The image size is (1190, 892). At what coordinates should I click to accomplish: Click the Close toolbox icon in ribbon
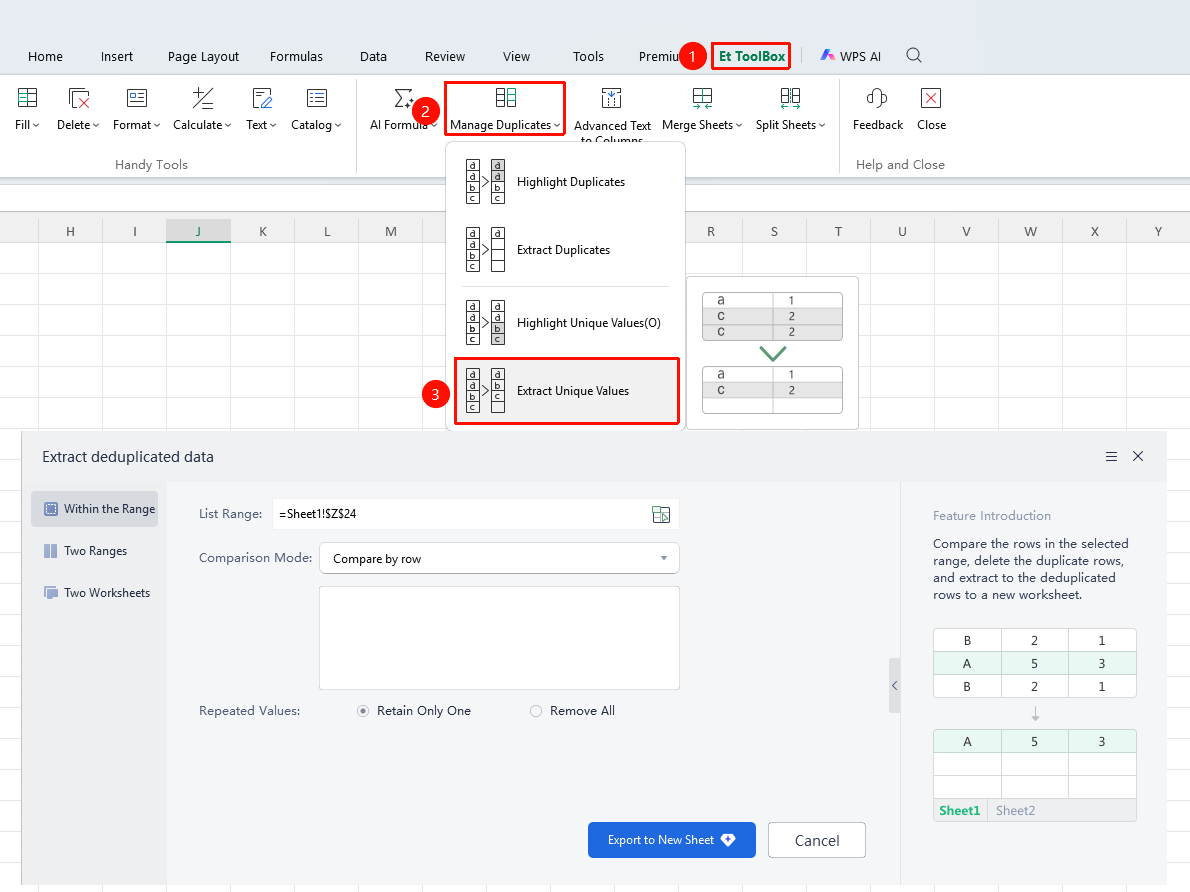931,109
